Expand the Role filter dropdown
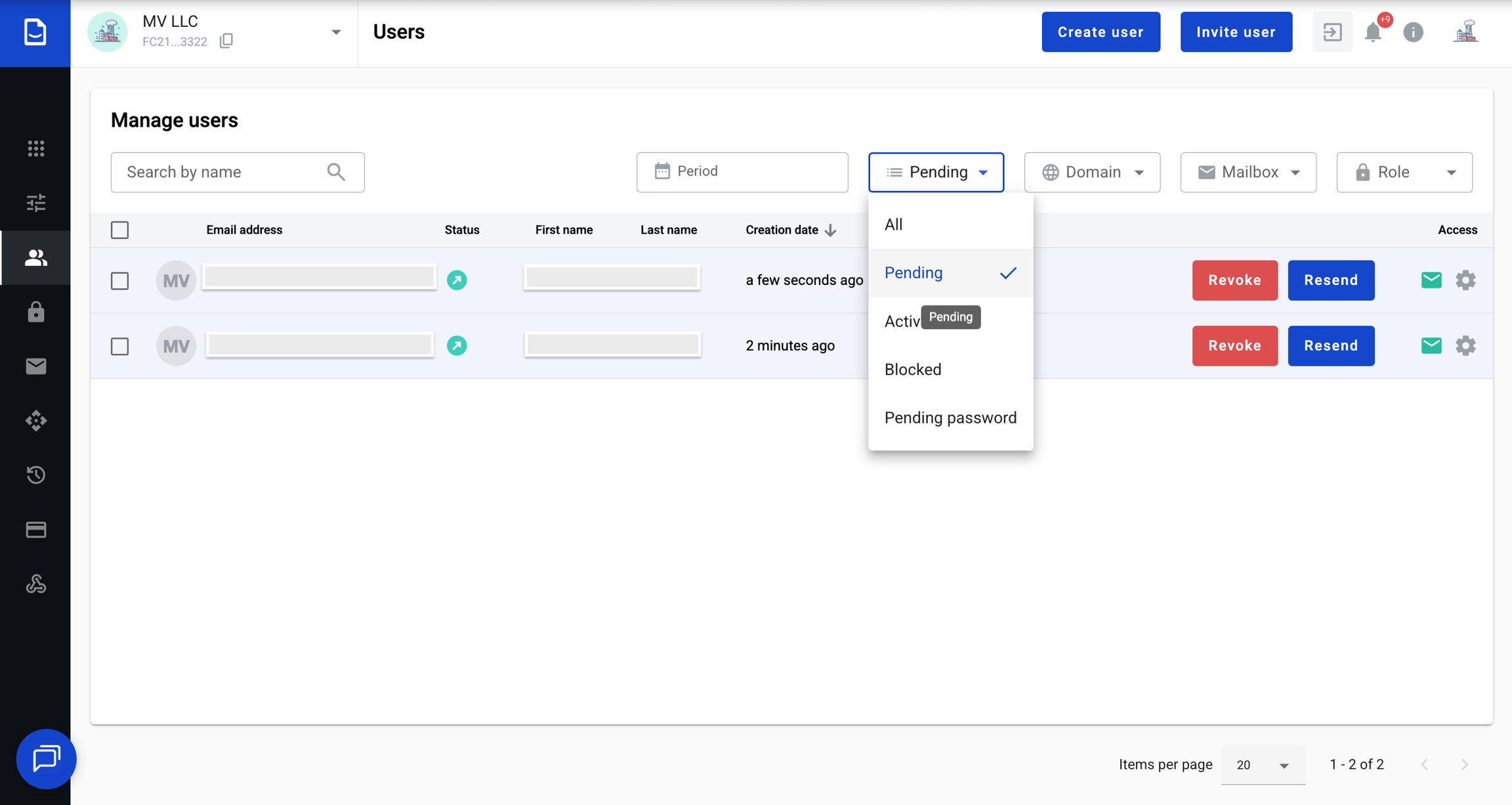This screenshot has width=1512, height=805. tap(1404, 172)
